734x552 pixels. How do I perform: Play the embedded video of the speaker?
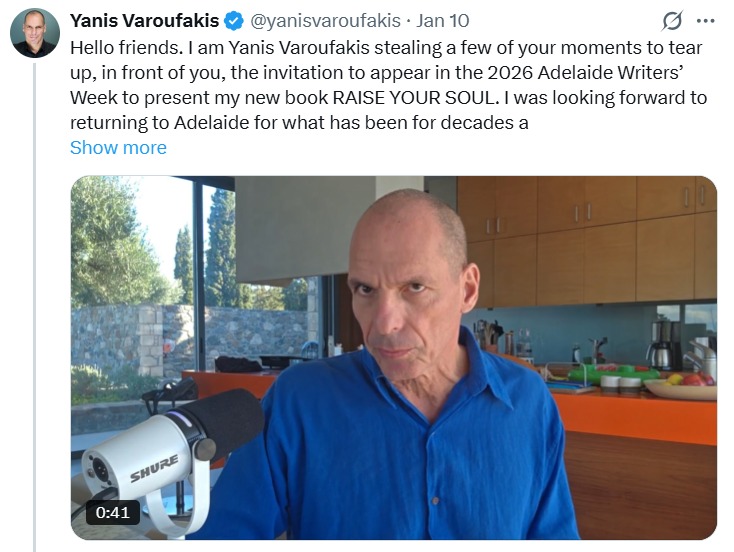click(394, 358)
